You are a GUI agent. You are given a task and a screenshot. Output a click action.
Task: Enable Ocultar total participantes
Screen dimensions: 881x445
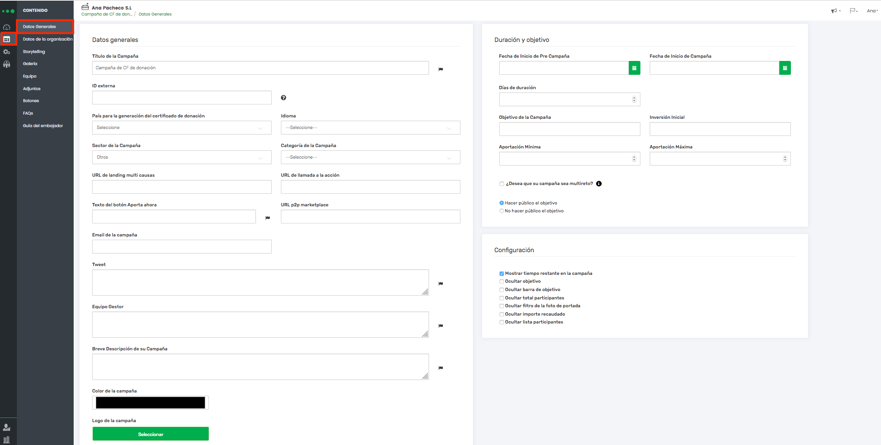[502, 298]
